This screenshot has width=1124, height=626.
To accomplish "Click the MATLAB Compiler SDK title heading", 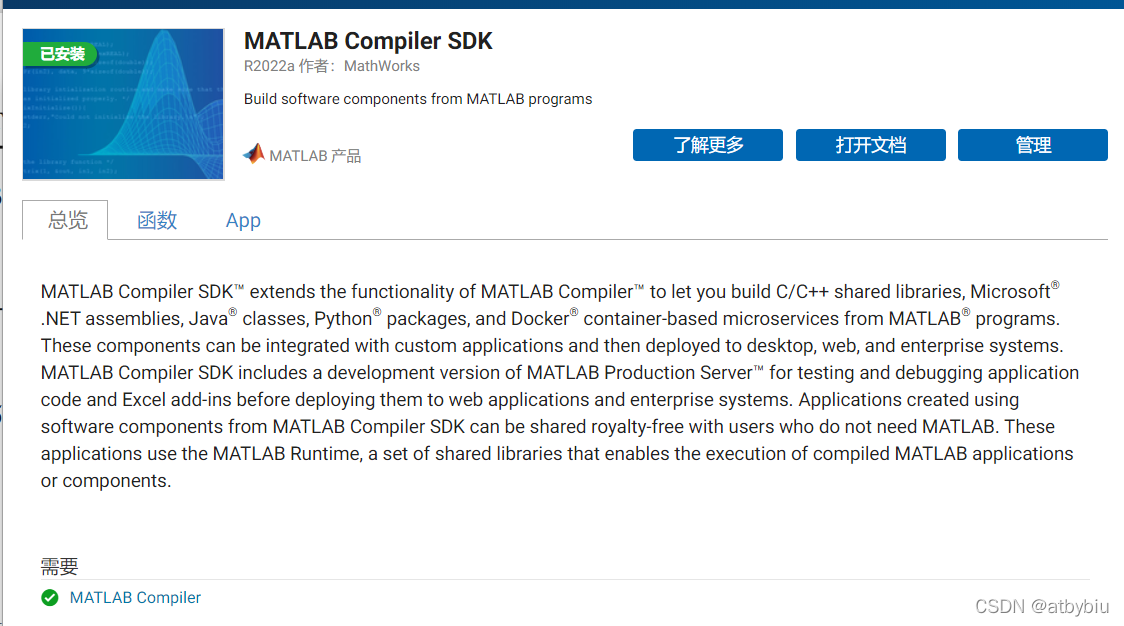I will pyautogui.click(x=368, y=41).
